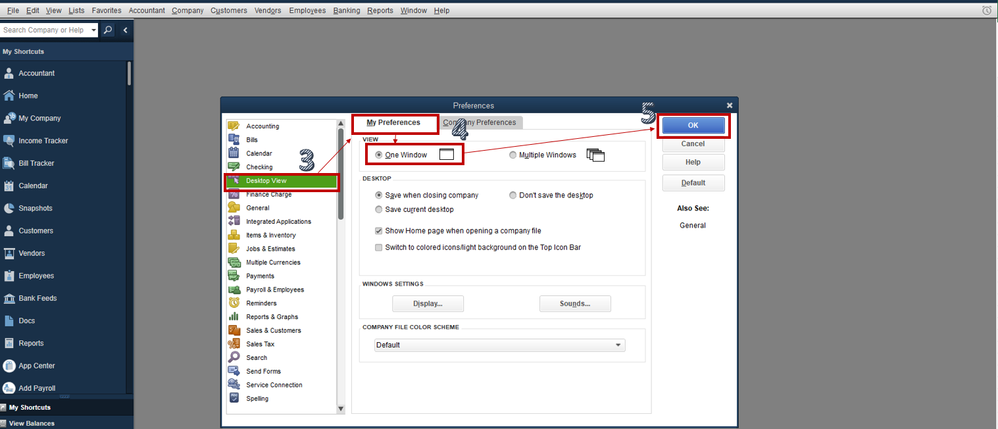Select Accounting preference icon

[x=234, y=126]
